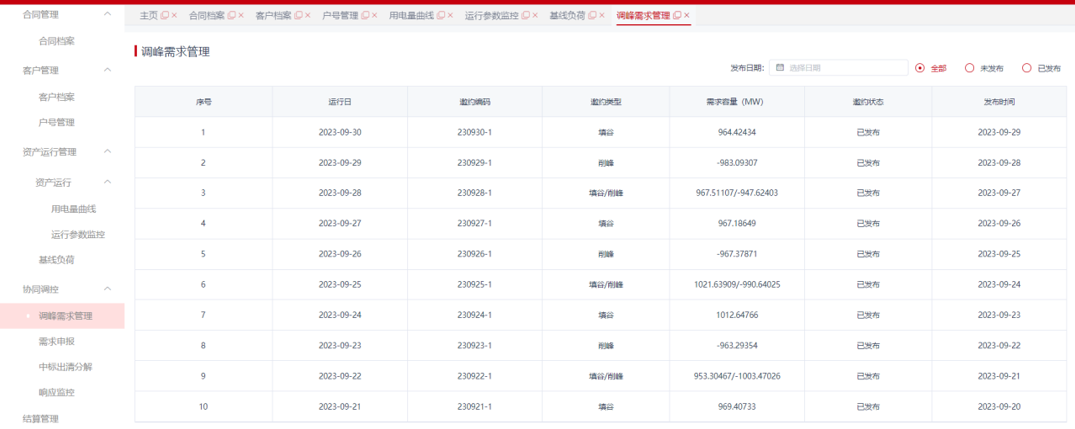Open 户号管理 in the sidebar
The height and width of the screenshot is (429, 1075).
(x=56, y=123)
